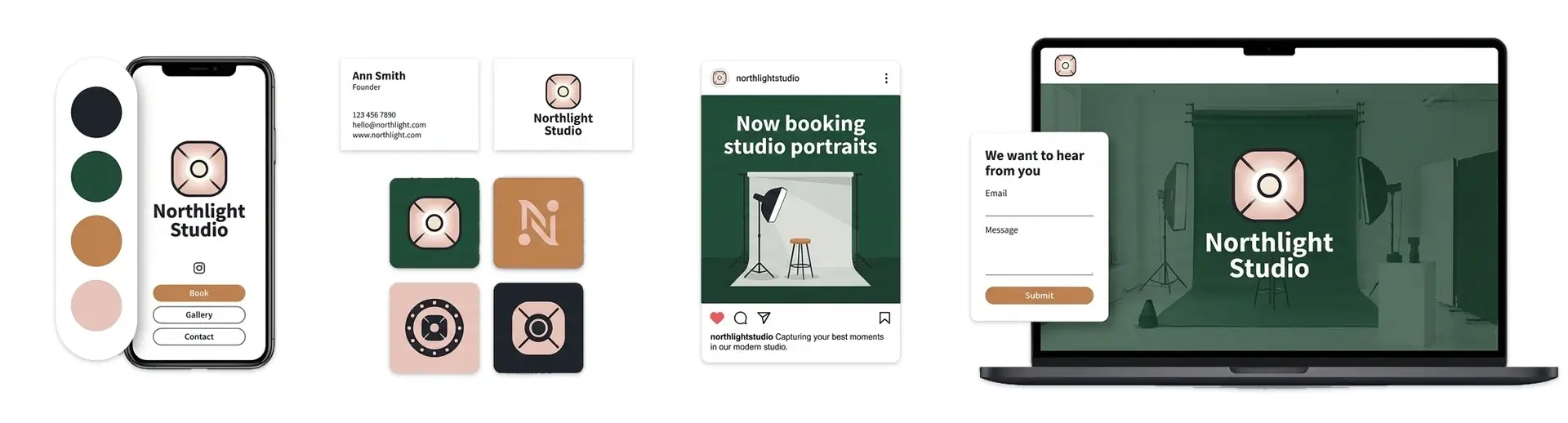The image size is (1568, 423).
Task: Tap the Book button on the phone
Action: tap(199, 293)
